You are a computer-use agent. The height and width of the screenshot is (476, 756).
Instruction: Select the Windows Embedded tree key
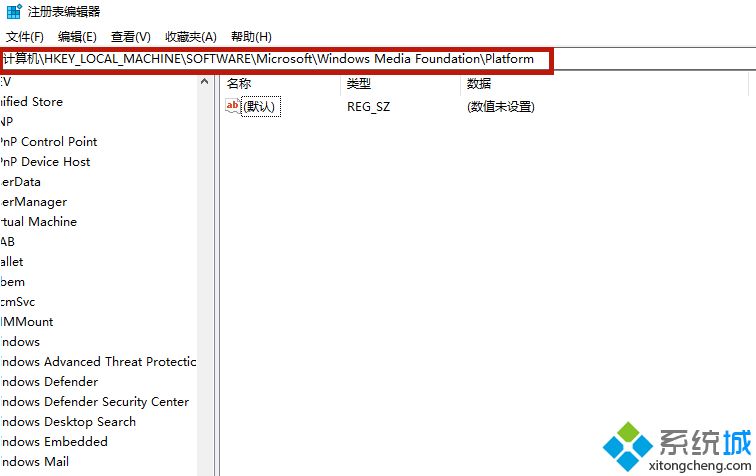coord(54,442)
